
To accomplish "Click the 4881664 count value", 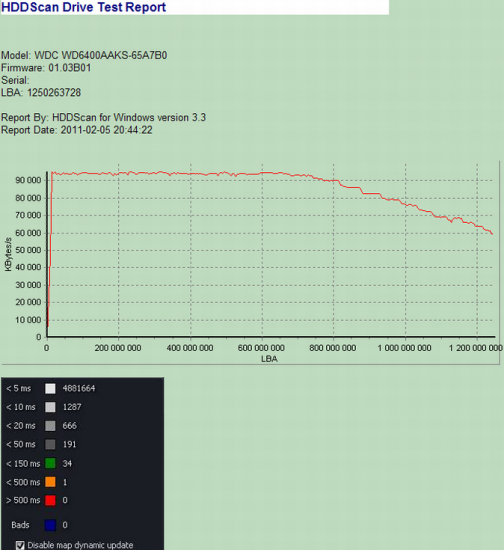I will coord(79,389).
